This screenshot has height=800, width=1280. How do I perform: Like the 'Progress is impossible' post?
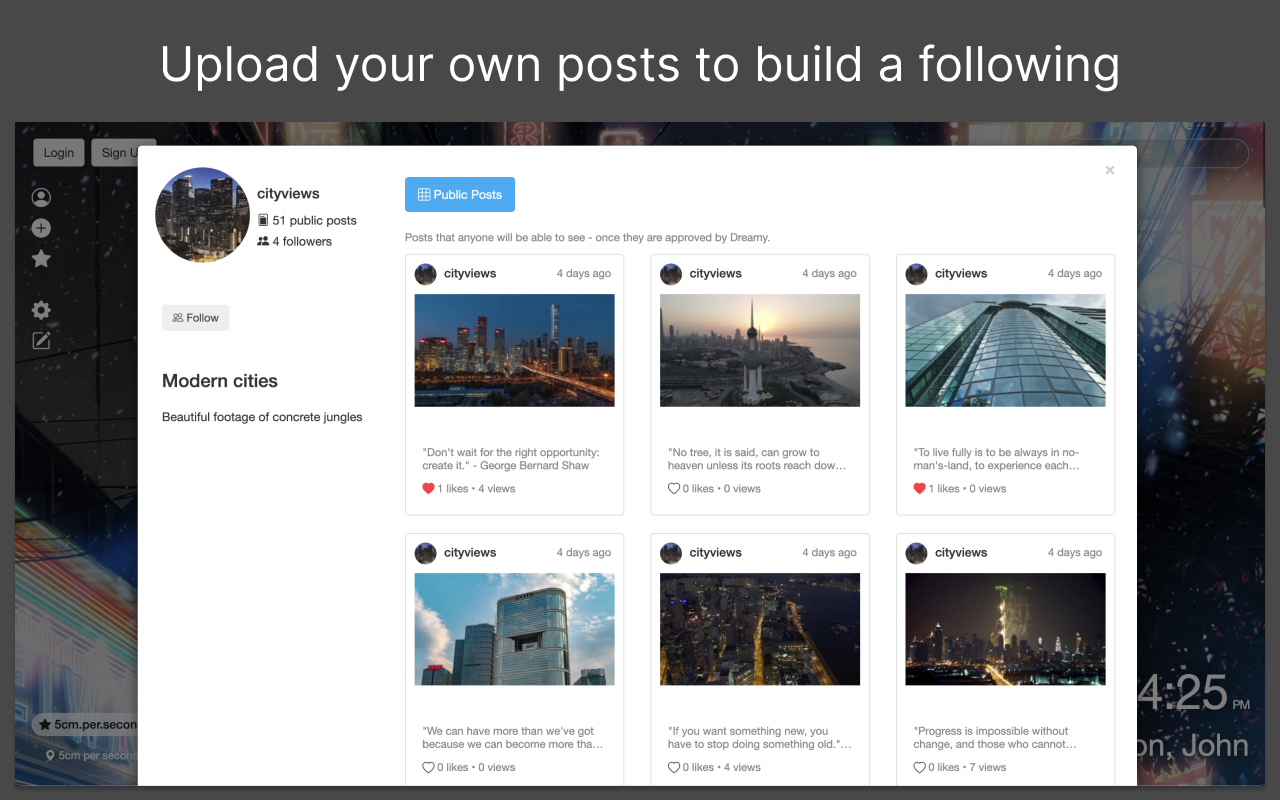tap(919, 768)
